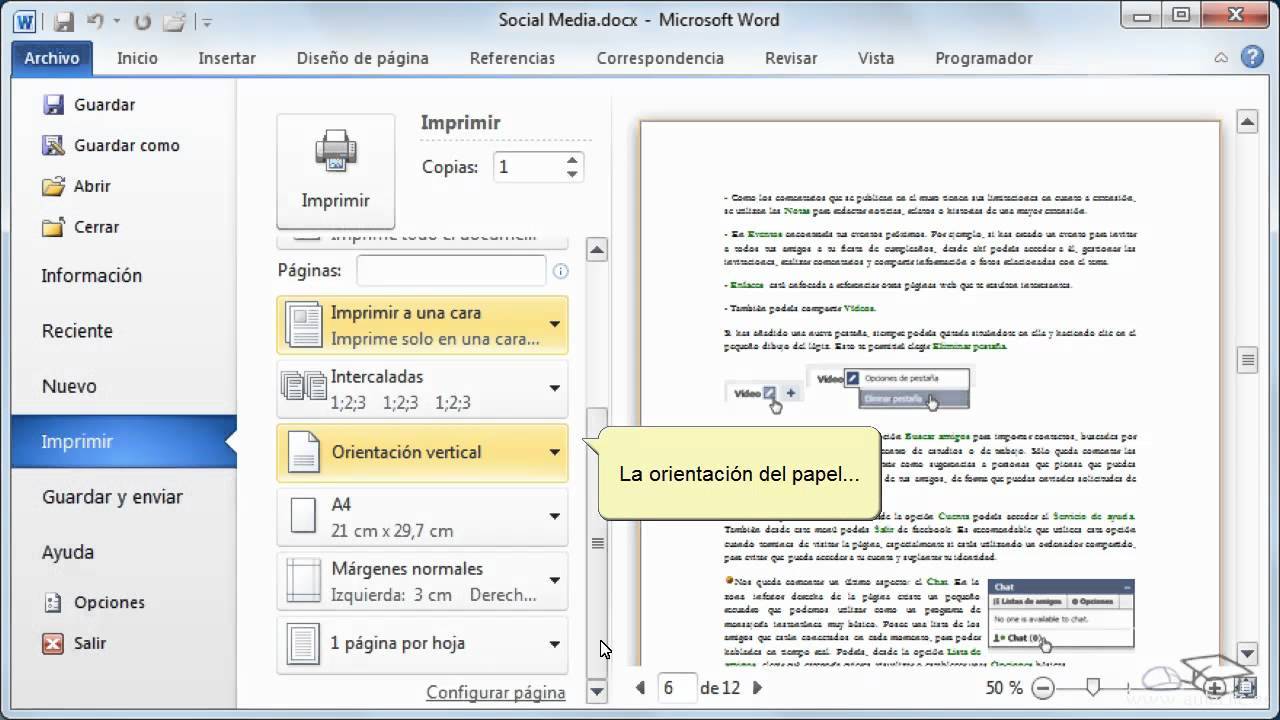Click the zoom slider handle
The width and height of the screenshot is (1280, 720).
(1093, 687)
